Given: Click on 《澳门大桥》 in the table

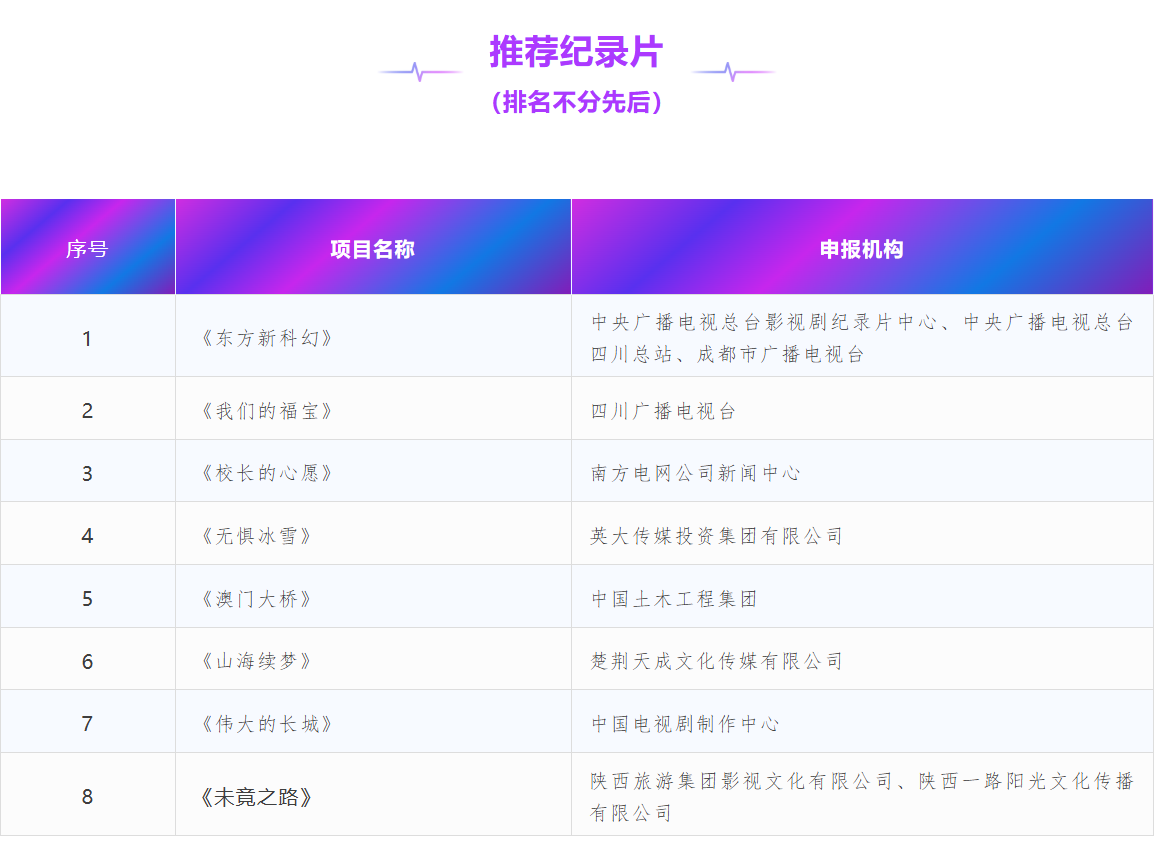Looking at the screenshot, I should (x=256, y=599).
